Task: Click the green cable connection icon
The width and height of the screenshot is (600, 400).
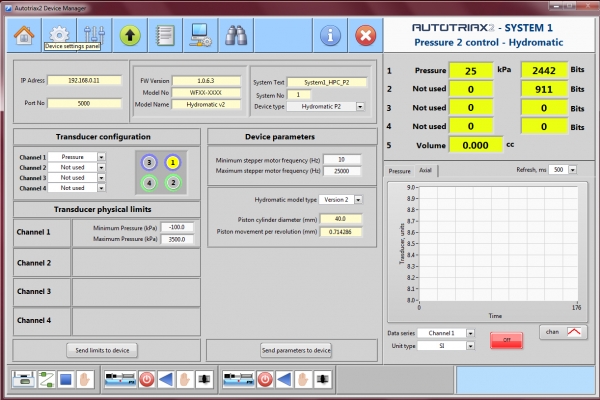Action: 47,379
